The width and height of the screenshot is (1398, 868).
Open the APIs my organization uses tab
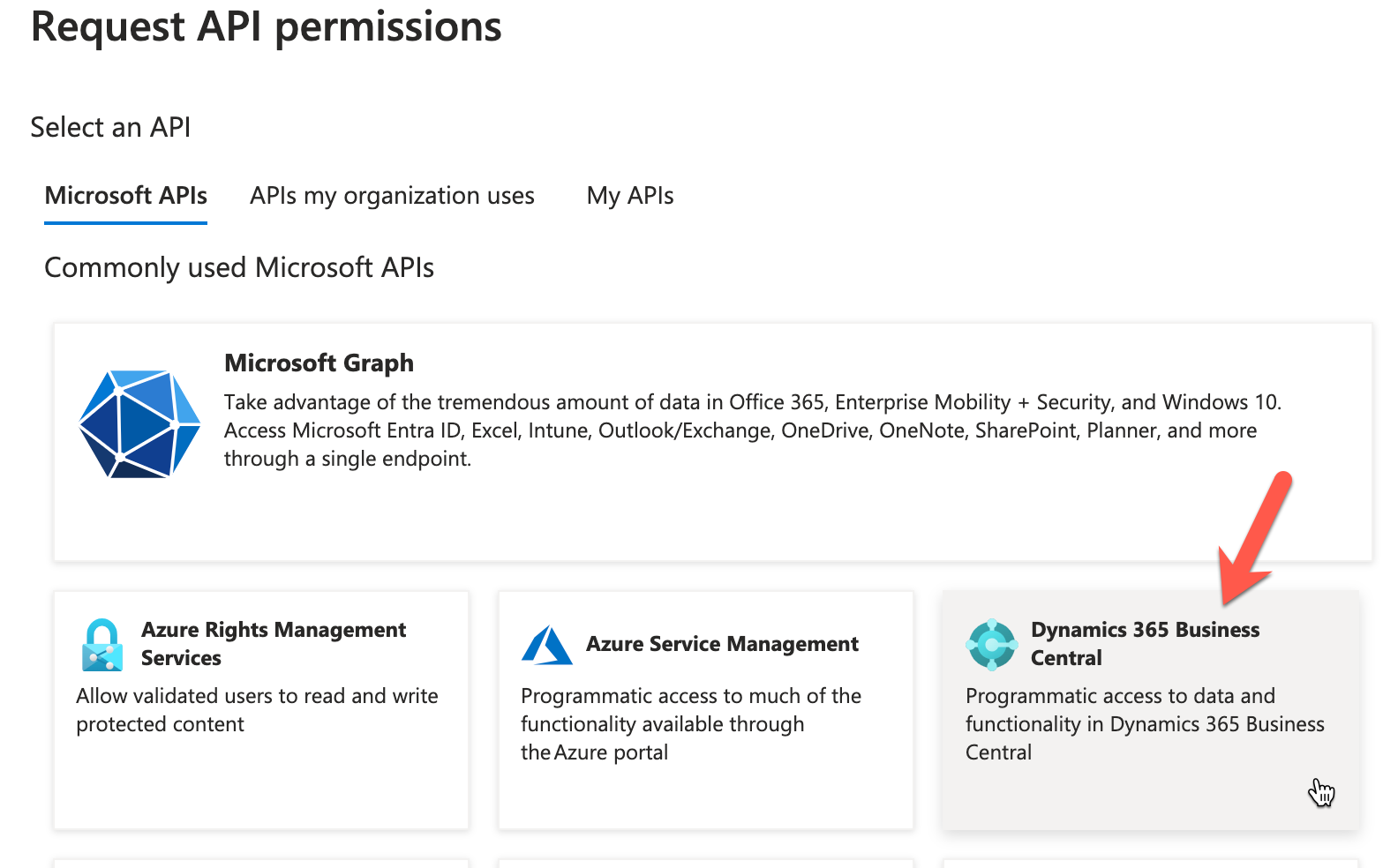(x=392, y=196)
